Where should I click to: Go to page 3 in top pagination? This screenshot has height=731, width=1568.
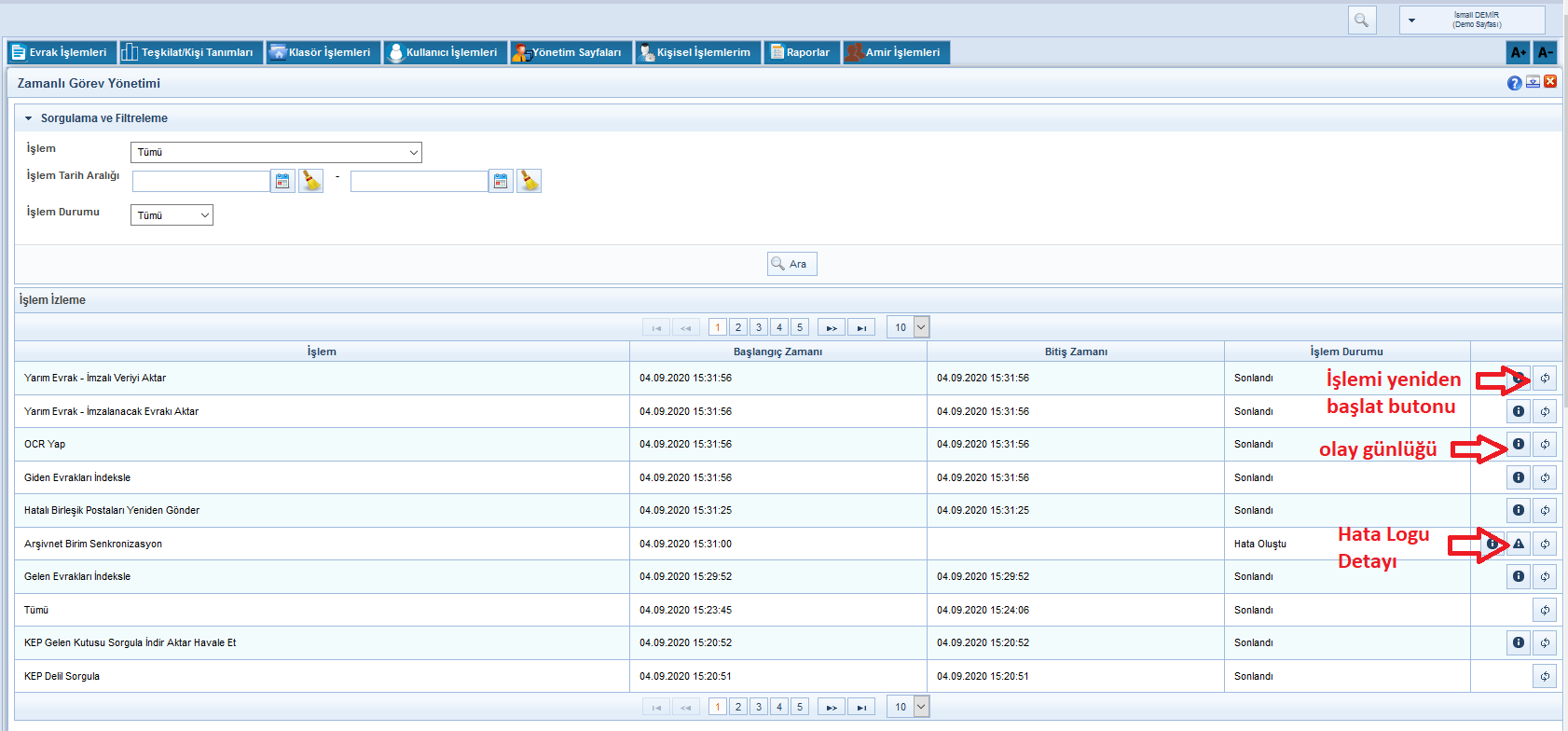point(759,327)
